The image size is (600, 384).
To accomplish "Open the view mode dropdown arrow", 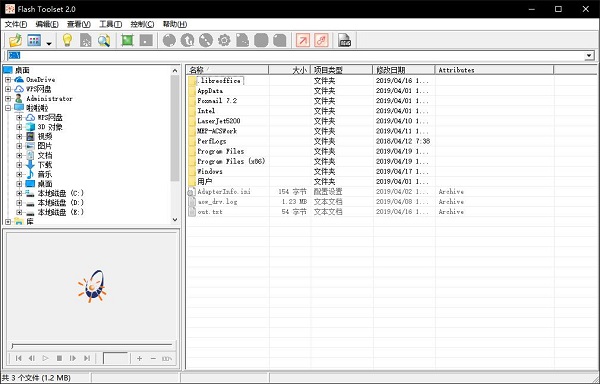I will [x=49, y=43].
